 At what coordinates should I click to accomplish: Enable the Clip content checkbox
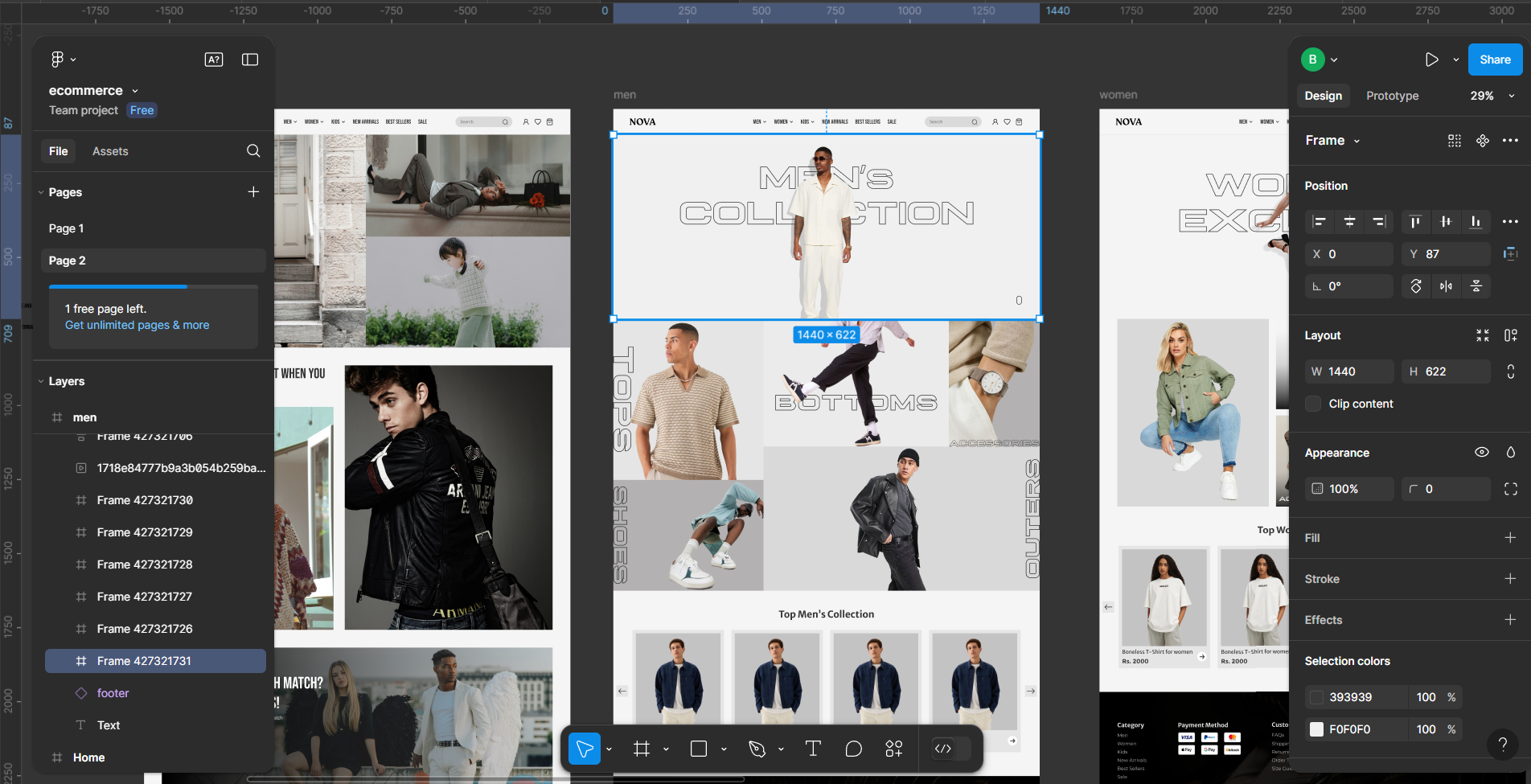point(1312,404)
